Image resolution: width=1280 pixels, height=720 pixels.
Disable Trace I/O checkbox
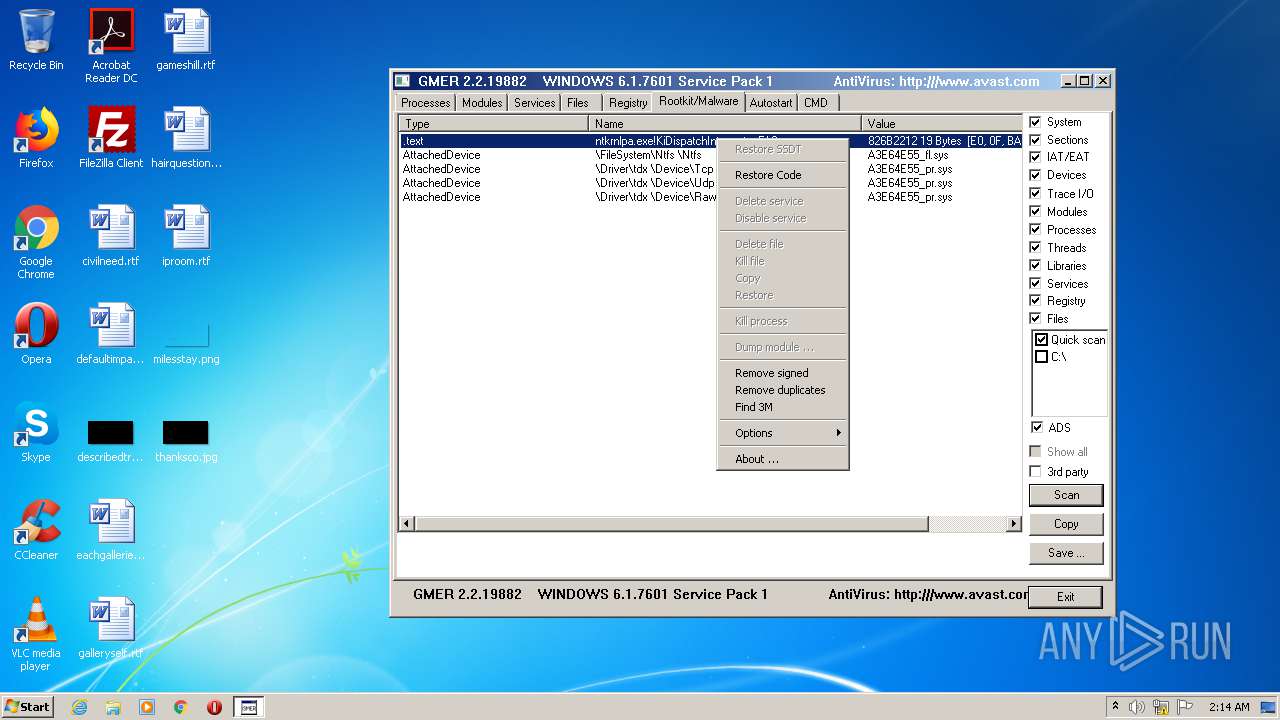pos(1036,194)
